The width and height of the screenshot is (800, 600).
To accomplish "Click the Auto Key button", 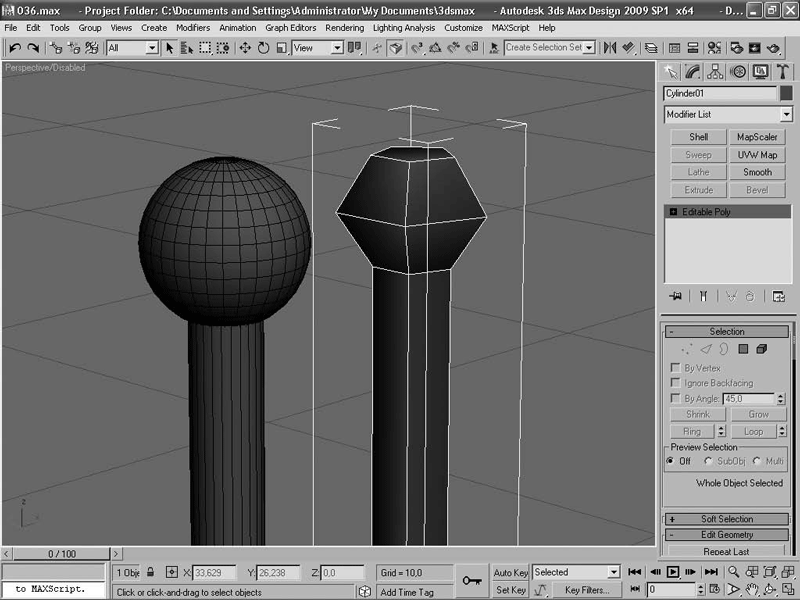I will (511, 573).
